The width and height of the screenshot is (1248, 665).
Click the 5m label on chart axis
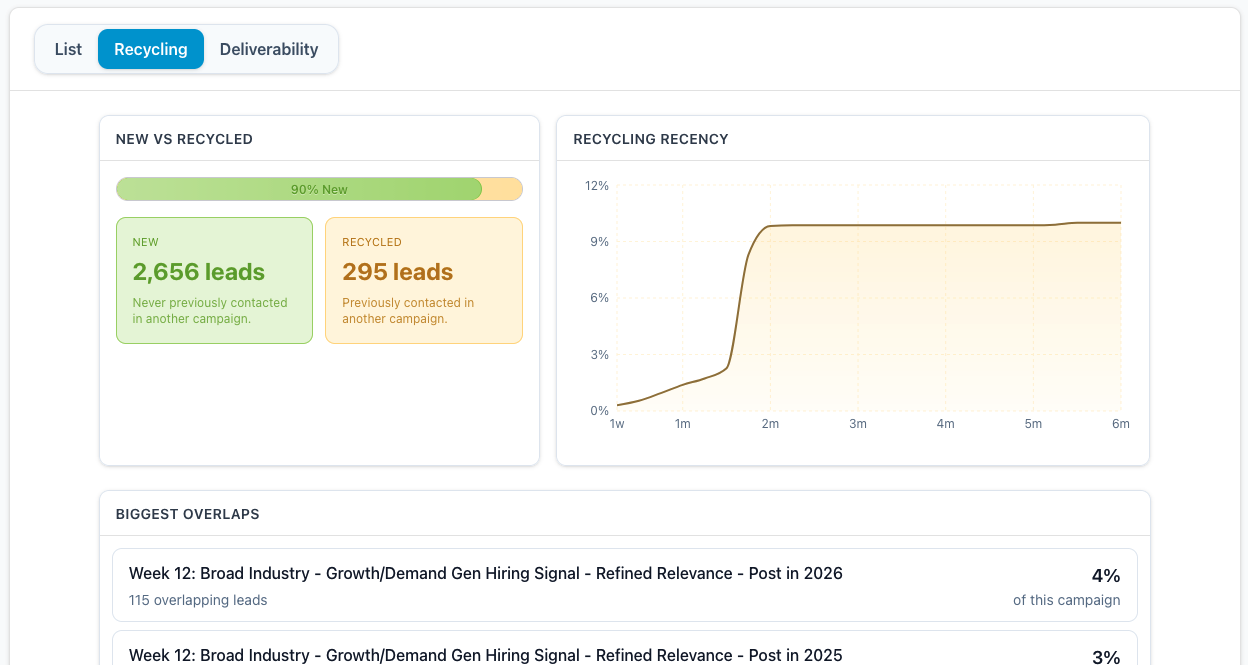(x=1033, y=424)
